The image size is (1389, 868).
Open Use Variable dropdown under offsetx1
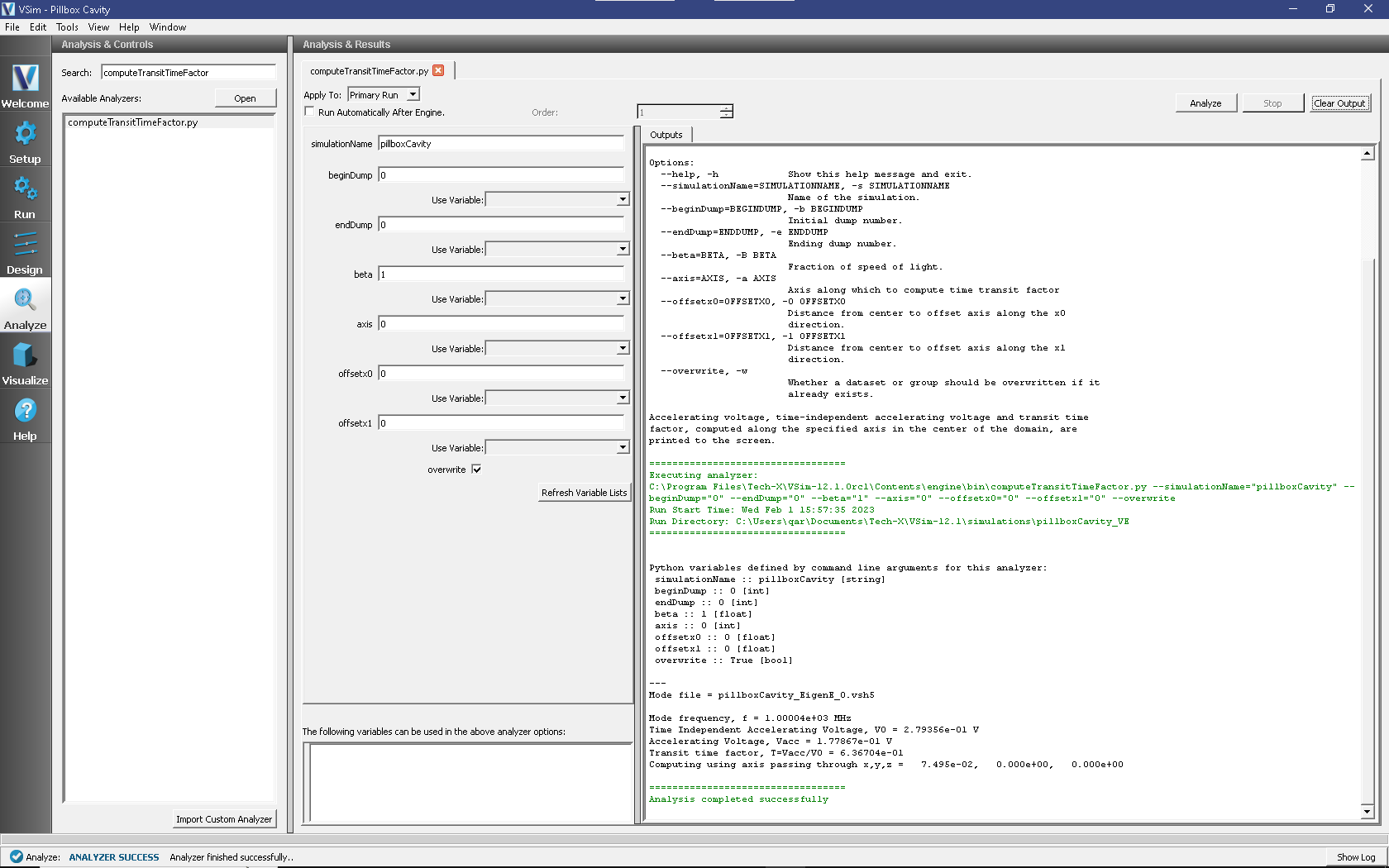557,447
